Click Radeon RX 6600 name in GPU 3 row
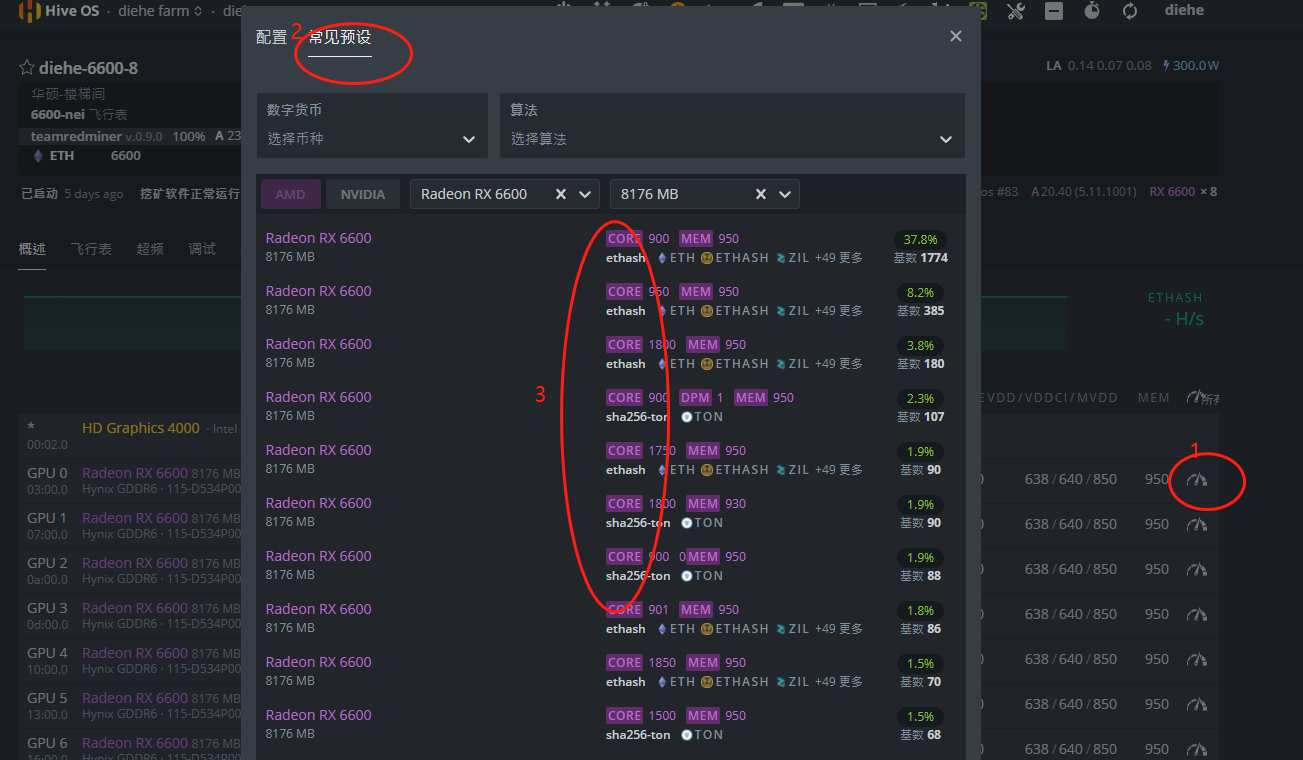Viewport: 1303px width, 760px height. point(135,608)
